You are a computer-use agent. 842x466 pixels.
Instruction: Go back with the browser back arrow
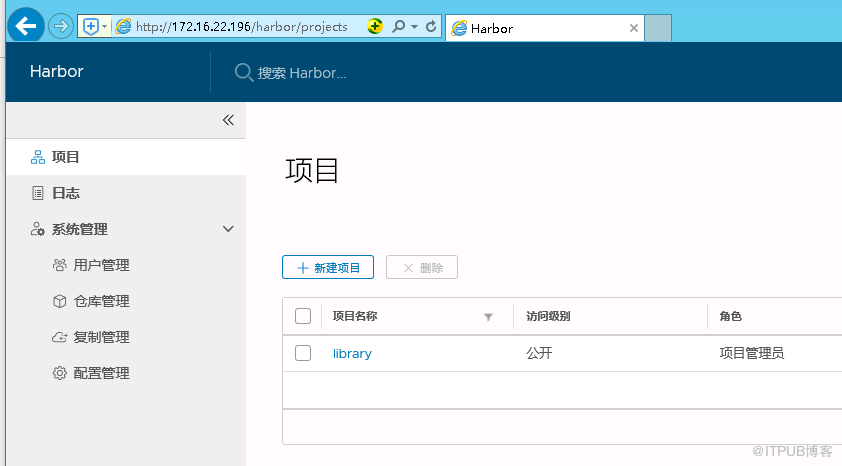pyautogui.click(x=25, y=25)
